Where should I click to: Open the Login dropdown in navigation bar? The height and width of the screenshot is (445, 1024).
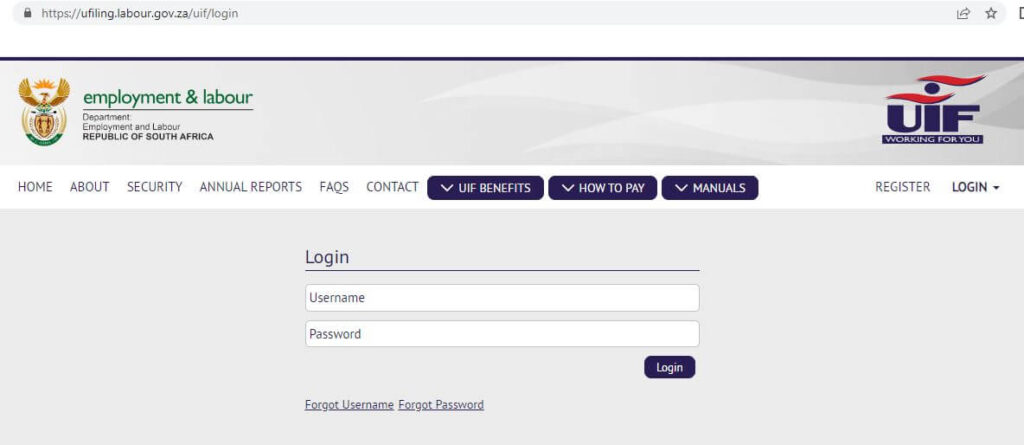pos(975,187)
